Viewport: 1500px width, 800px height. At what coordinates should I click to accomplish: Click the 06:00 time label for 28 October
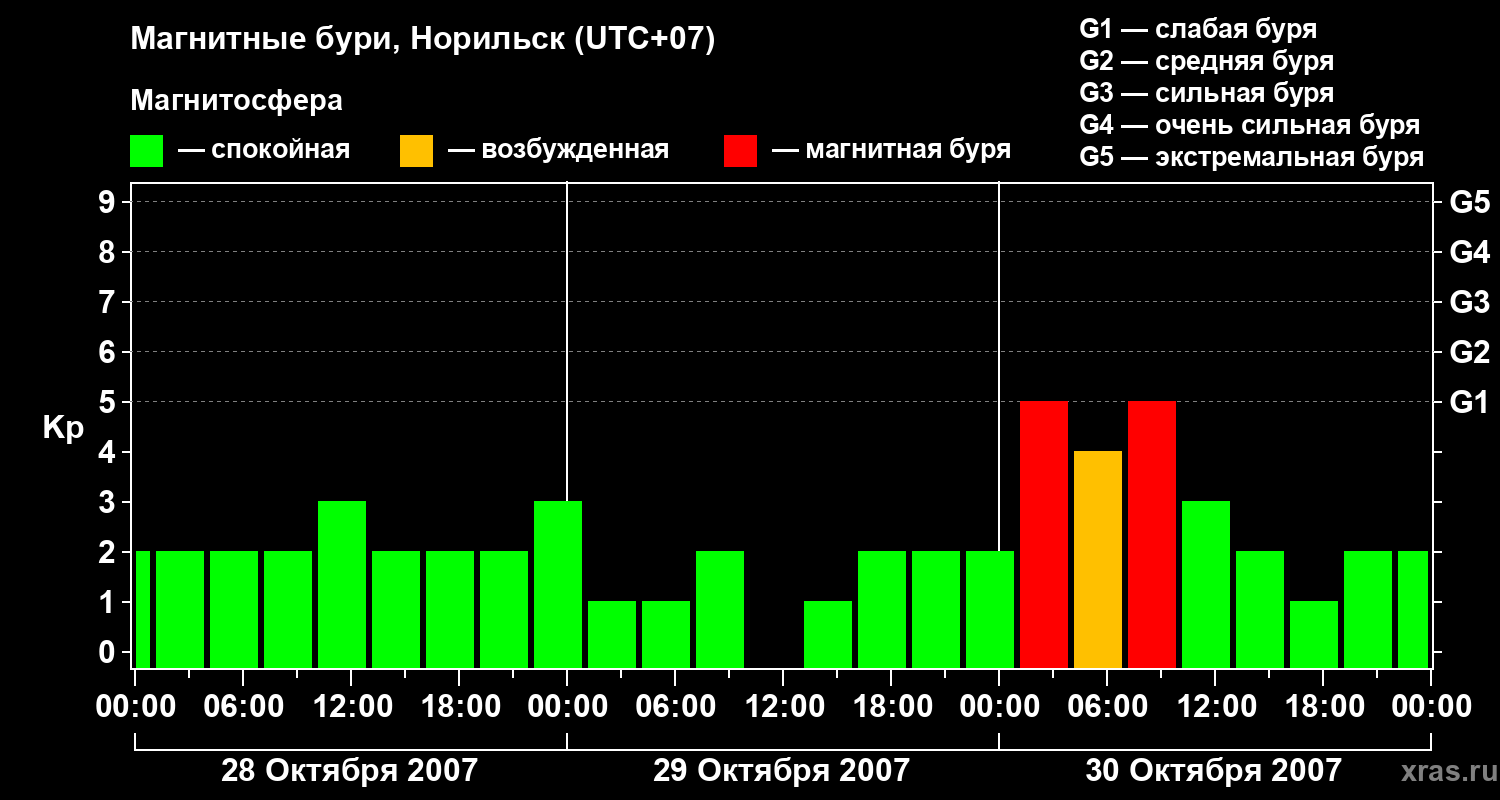click(x=242, y=707)
